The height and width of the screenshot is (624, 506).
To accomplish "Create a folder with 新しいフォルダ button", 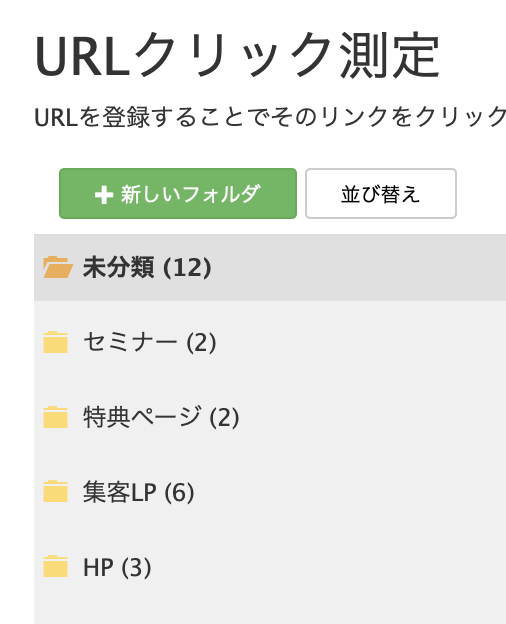I will (178, 193).
